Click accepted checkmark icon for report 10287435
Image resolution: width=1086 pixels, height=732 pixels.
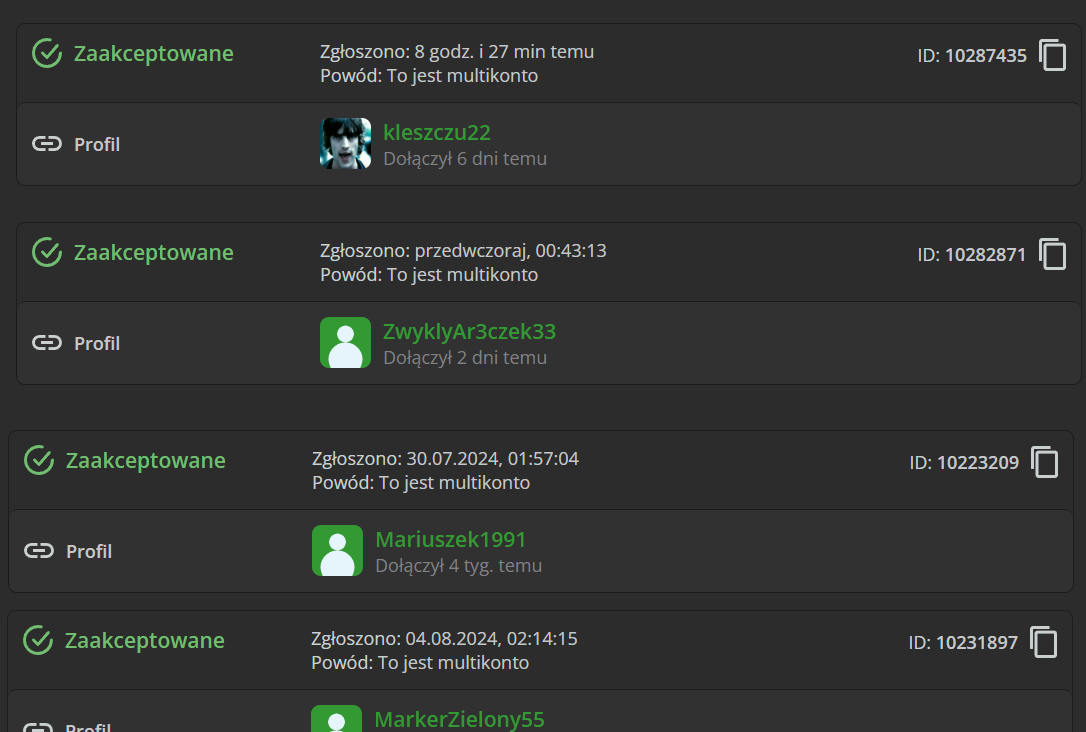point(47,53)
